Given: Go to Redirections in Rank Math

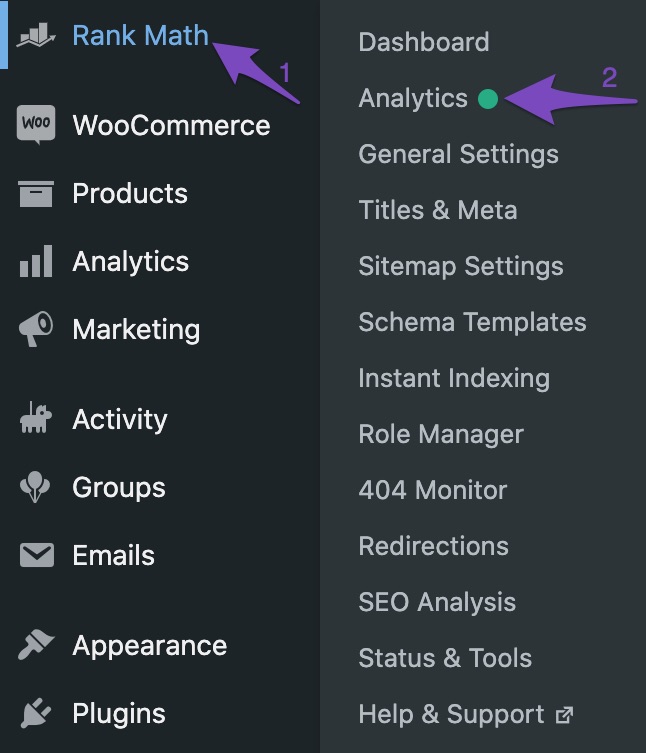Looking at the screenshot, I should pos(434,547).
